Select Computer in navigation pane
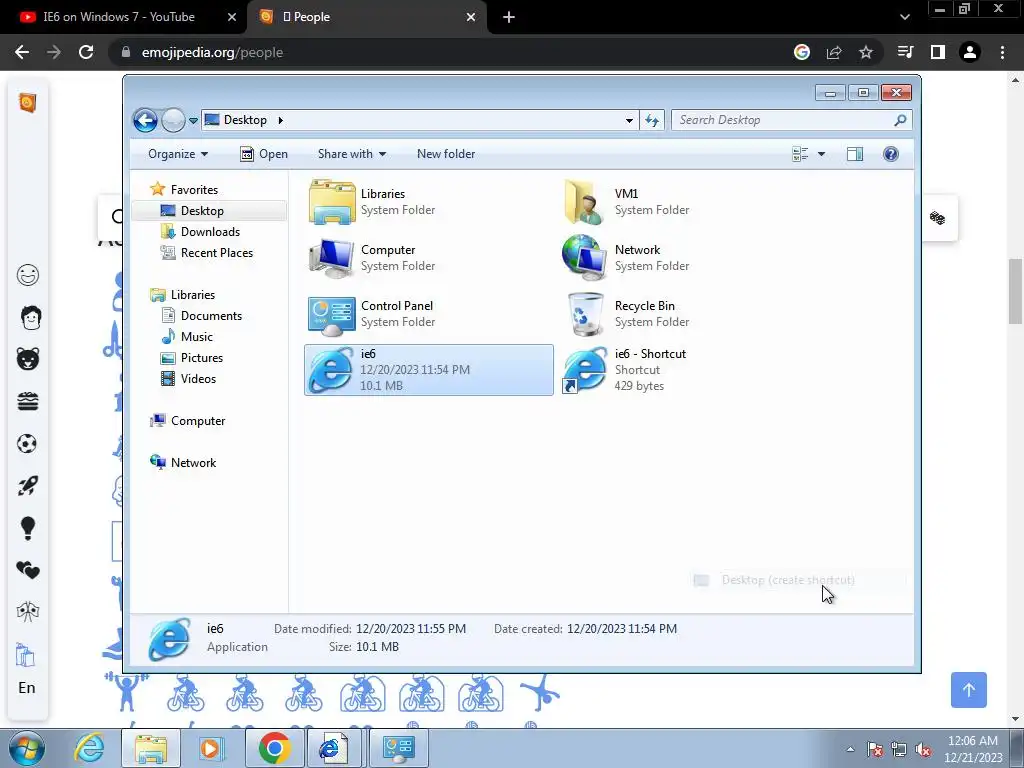This screenshot has height=768, width=1024. (x=198, y=421)
